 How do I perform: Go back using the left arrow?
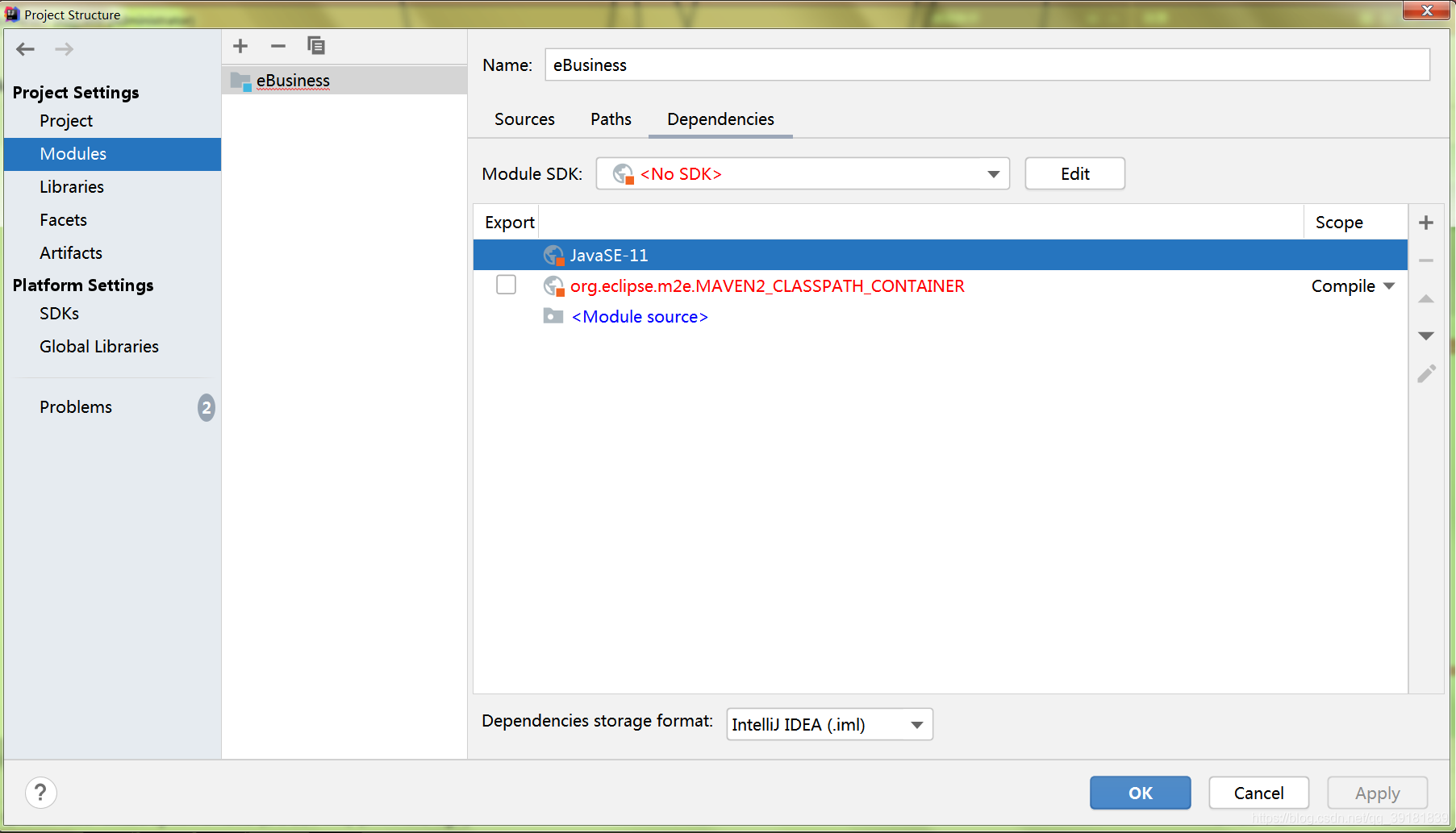[25, 49]
